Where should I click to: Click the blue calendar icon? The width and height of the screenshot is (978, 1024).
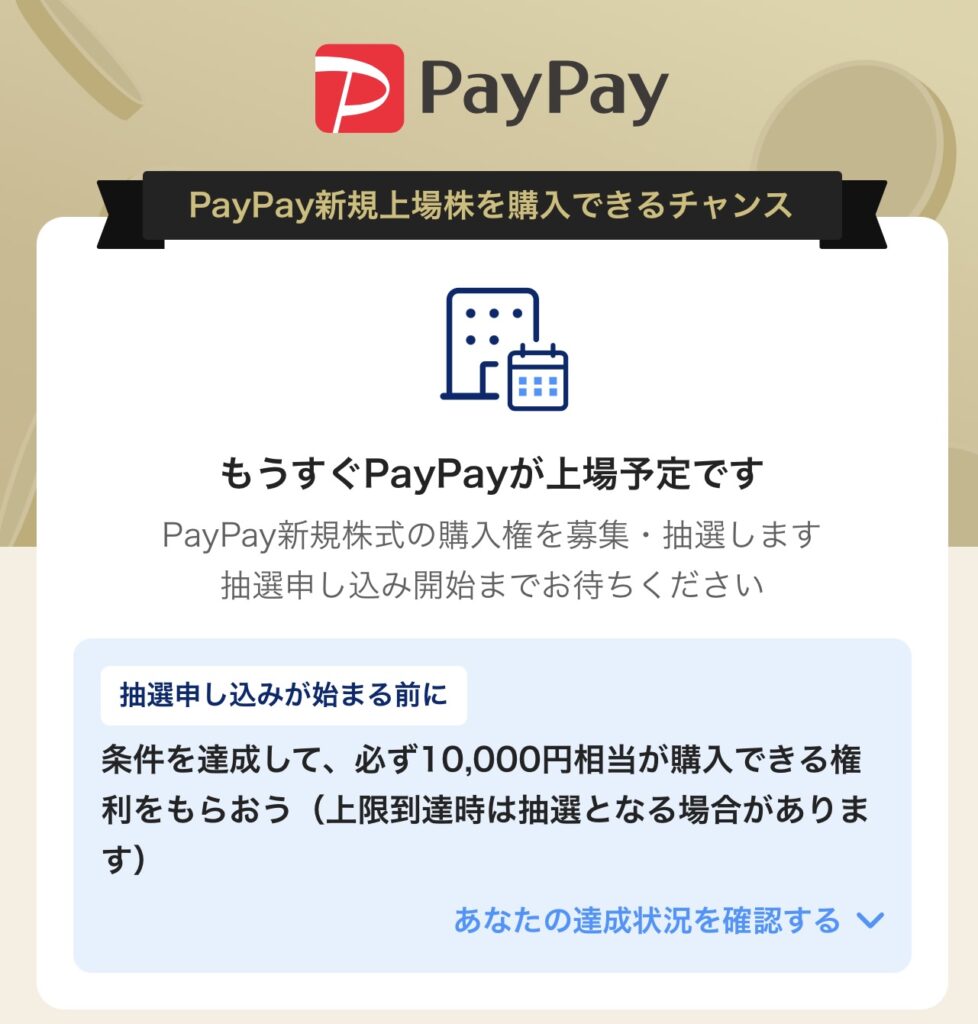[x=538, y=377]
